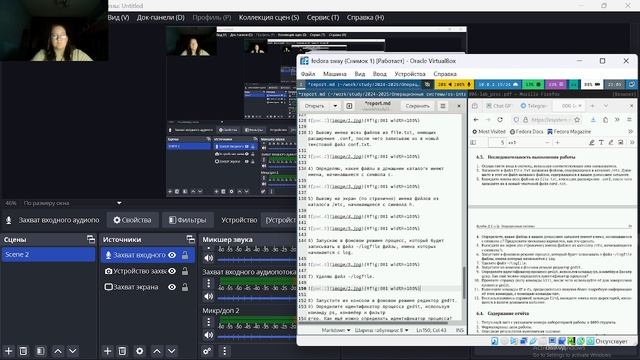Viewport: 640px width, 360px height.
Task: Open Fedora Docs bookmark in Firefox
Action: coord(526,131)
